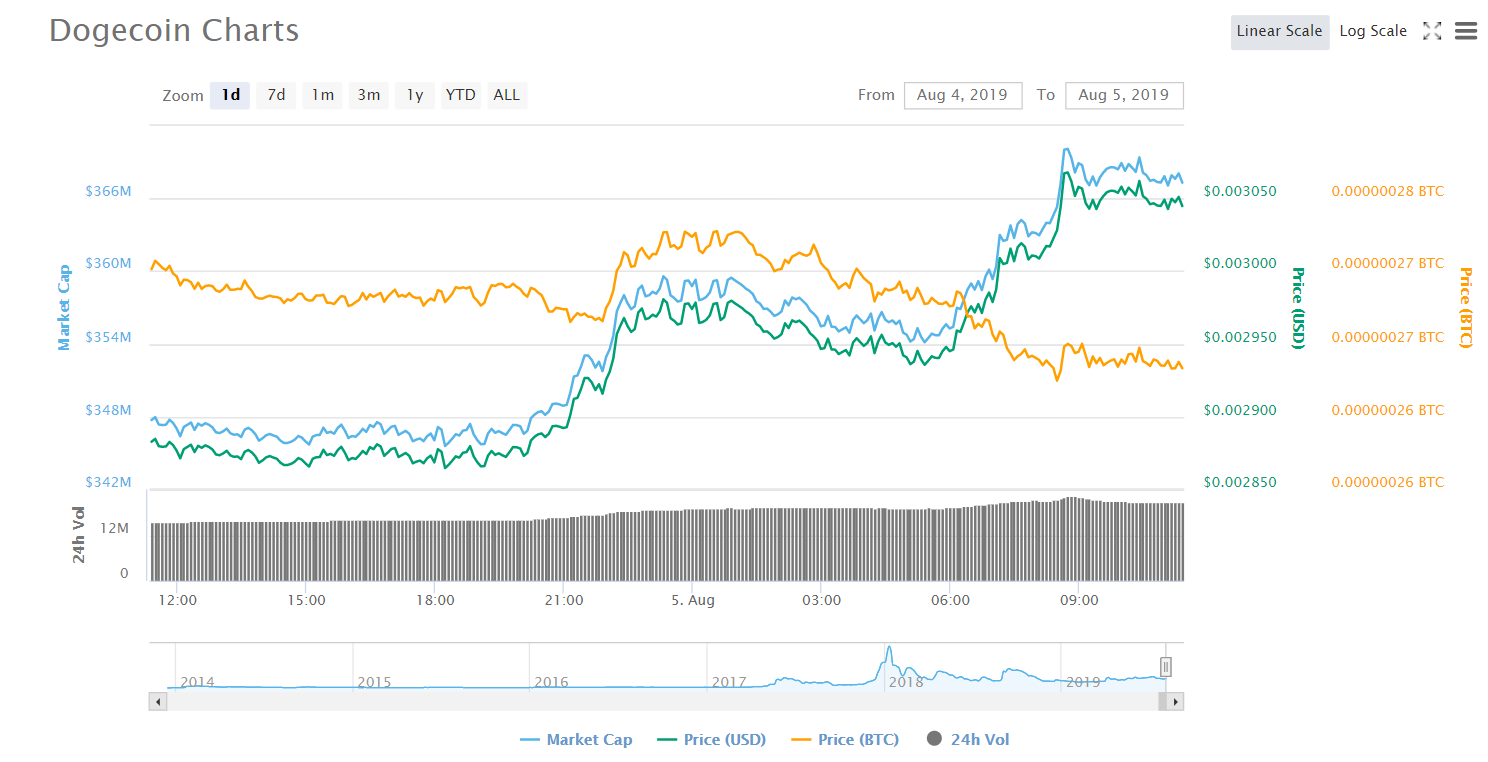Click the navigator scroll right arrow
The image size is (1488, 762).
point(1175,702)
